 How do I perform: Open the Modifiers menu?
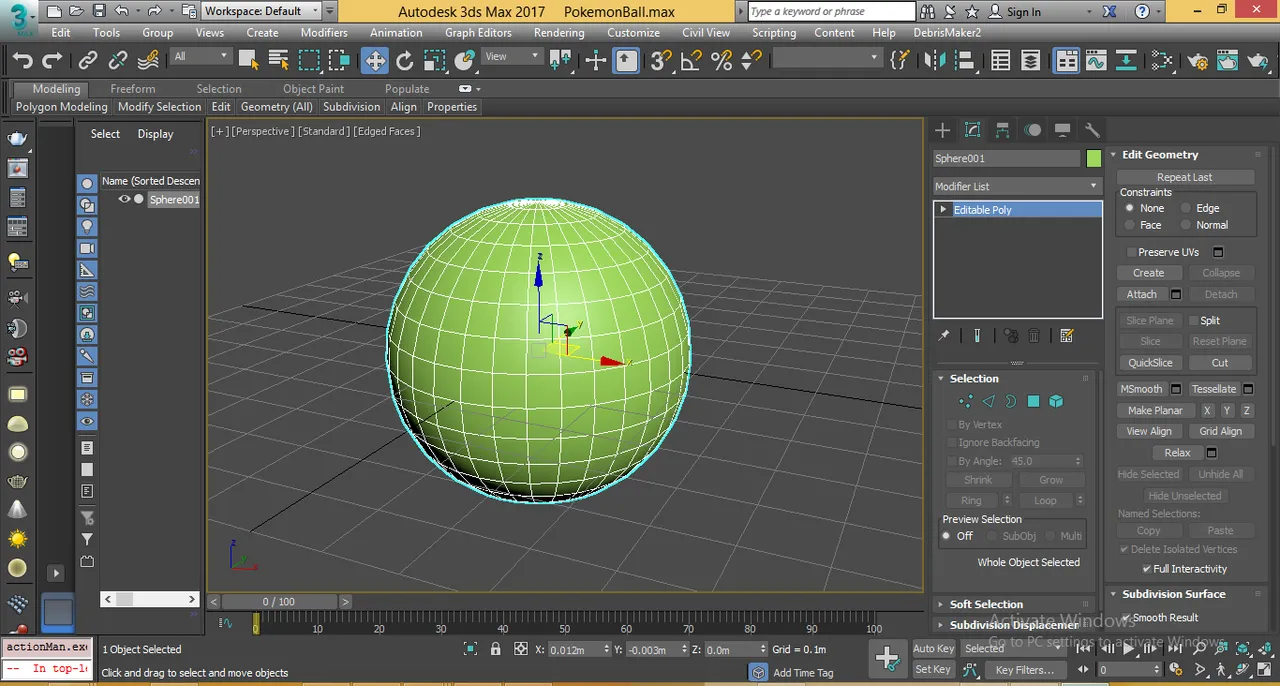click(324, 32)
